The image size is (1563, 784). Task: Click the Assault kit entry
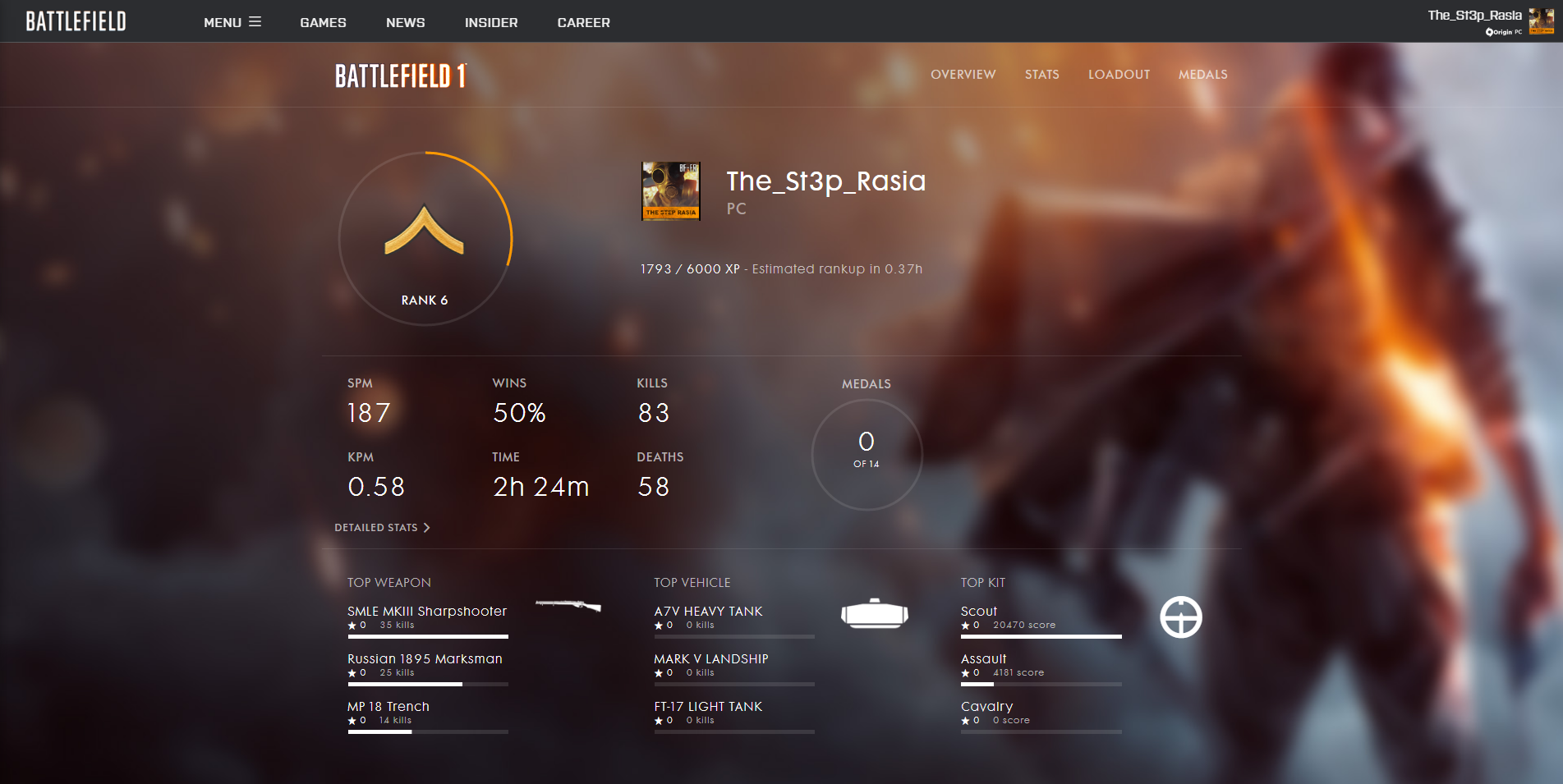984,659
